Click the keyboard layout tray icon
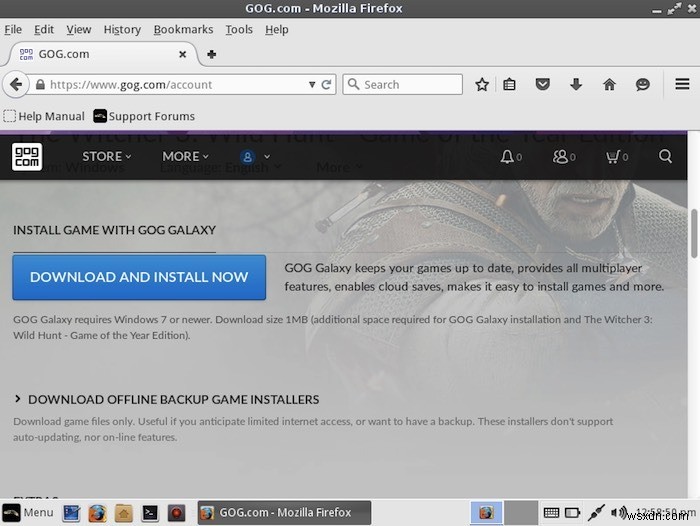 (551, 513)
